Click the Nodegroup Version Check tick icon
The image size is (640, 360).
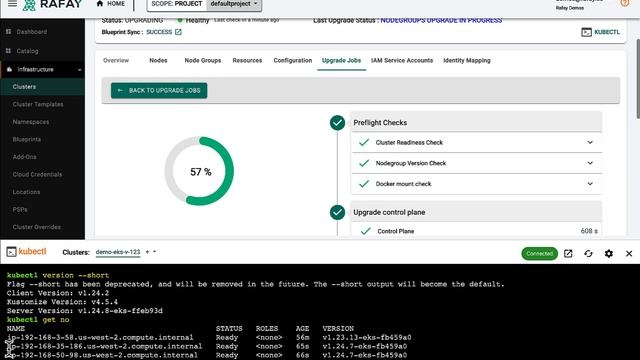(x=364, y=163)
